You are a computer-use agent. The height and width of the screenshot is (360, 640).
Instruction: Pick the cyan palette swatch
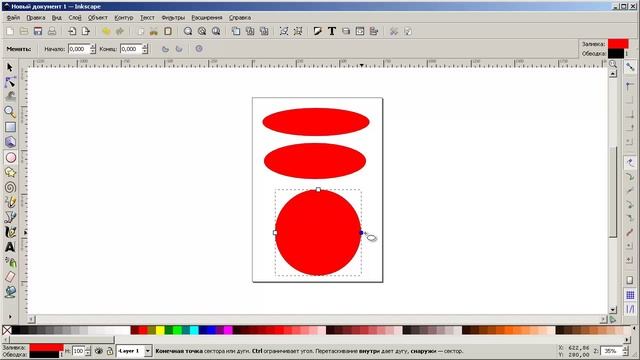point(194,330)
